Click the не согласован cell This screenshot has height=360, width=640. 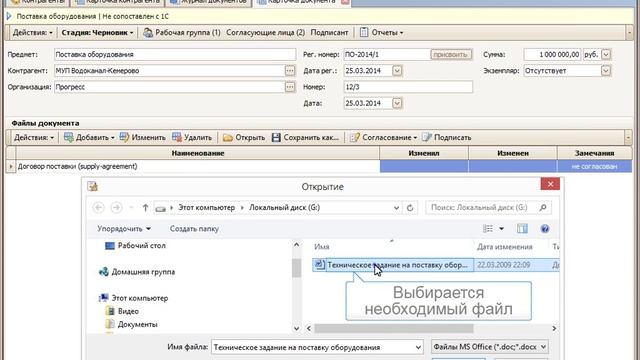click(594, 166)
